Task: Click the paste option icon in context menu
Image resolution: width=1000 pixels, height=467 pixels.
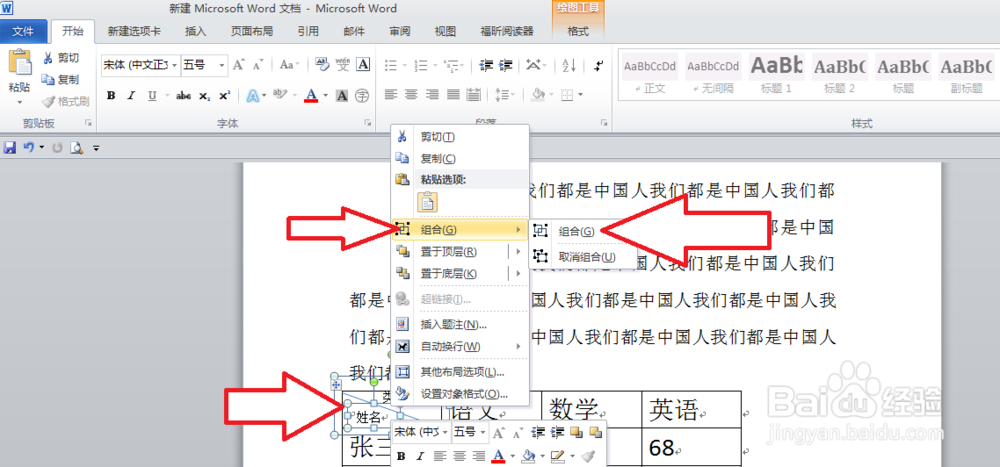Action: [427, 202]
